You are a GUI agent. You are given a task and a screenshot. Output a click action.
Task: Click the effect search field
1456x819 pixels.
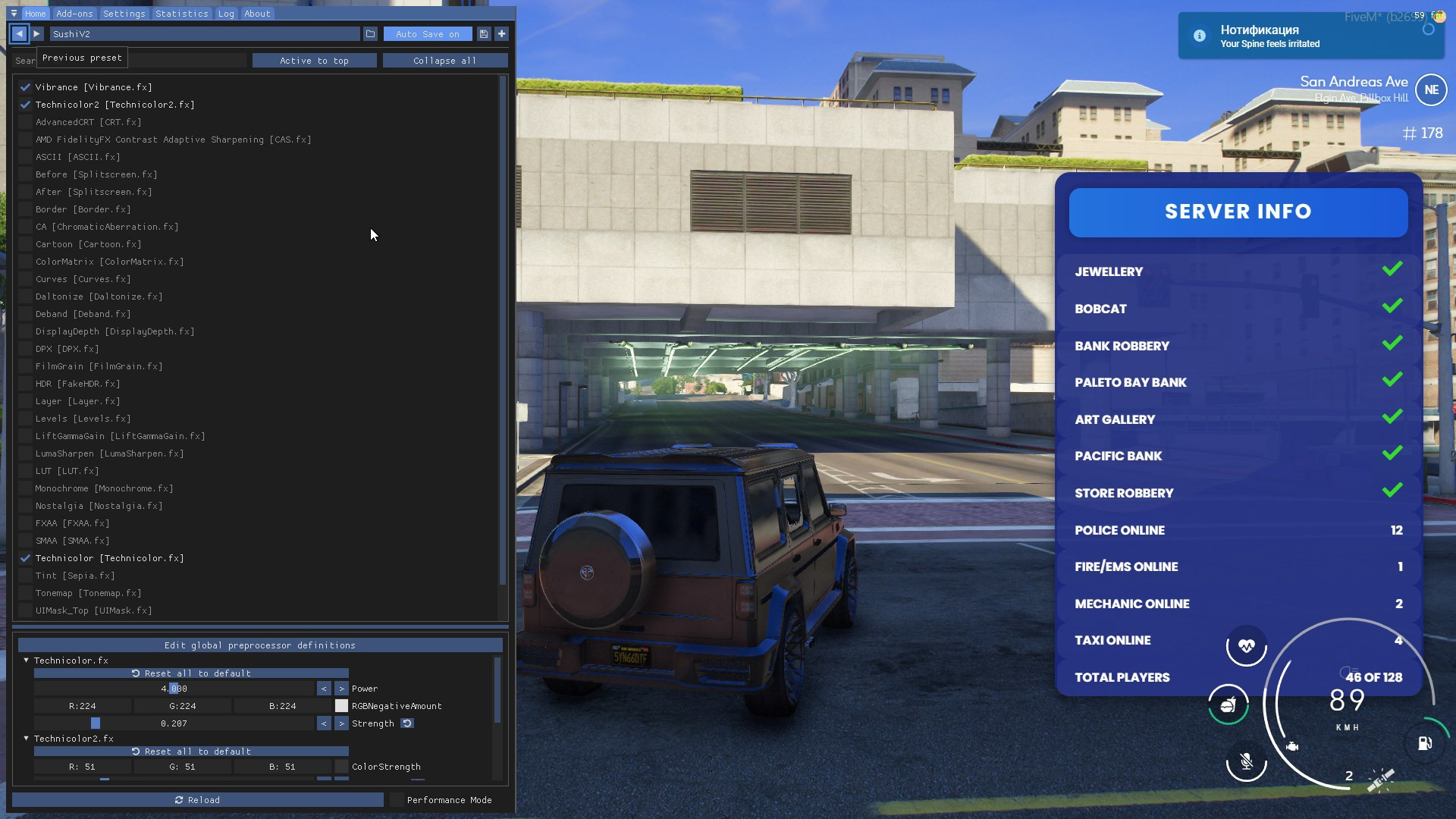point(130,61)
